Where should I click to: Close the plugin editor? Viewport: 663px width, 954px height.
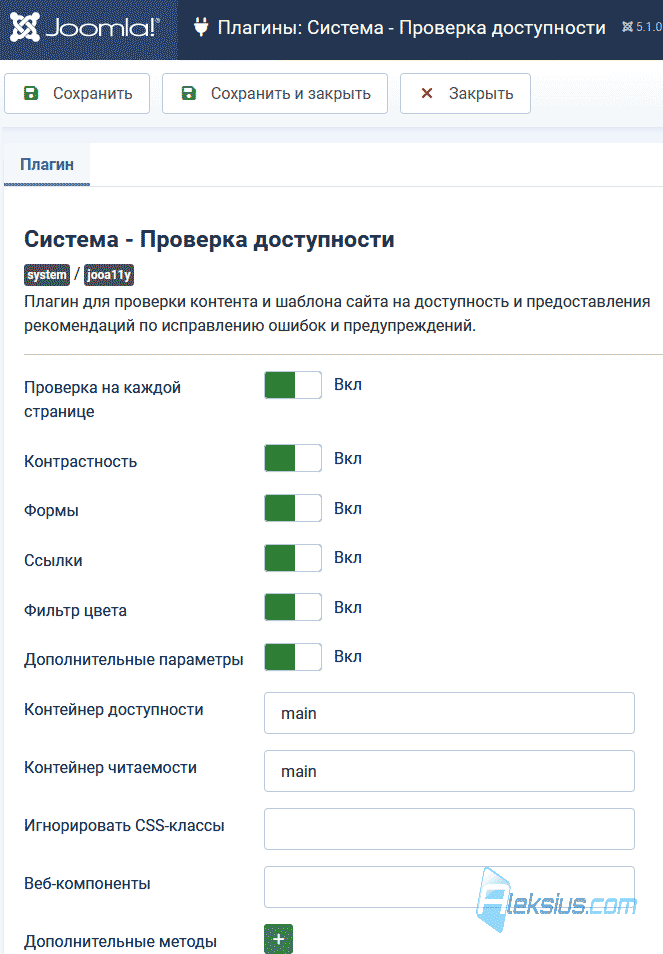(465, 94)
